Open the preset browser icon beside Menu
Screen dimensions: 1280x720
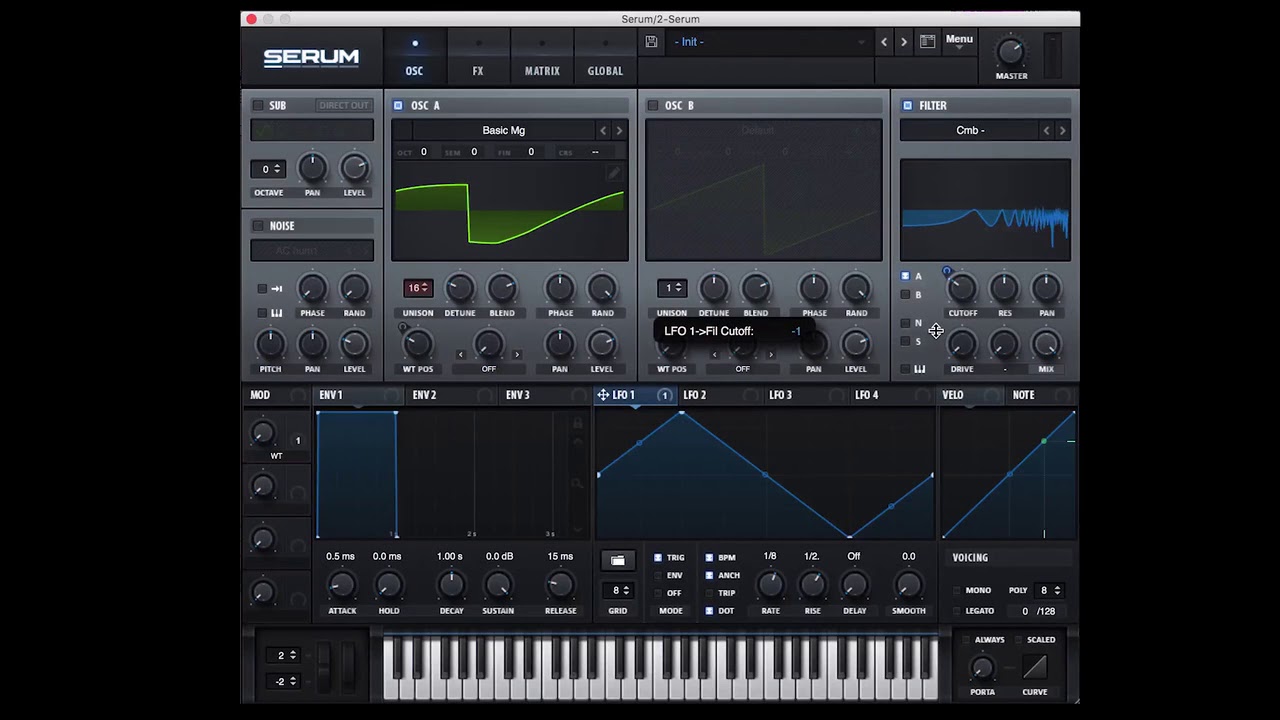point(927,42)
